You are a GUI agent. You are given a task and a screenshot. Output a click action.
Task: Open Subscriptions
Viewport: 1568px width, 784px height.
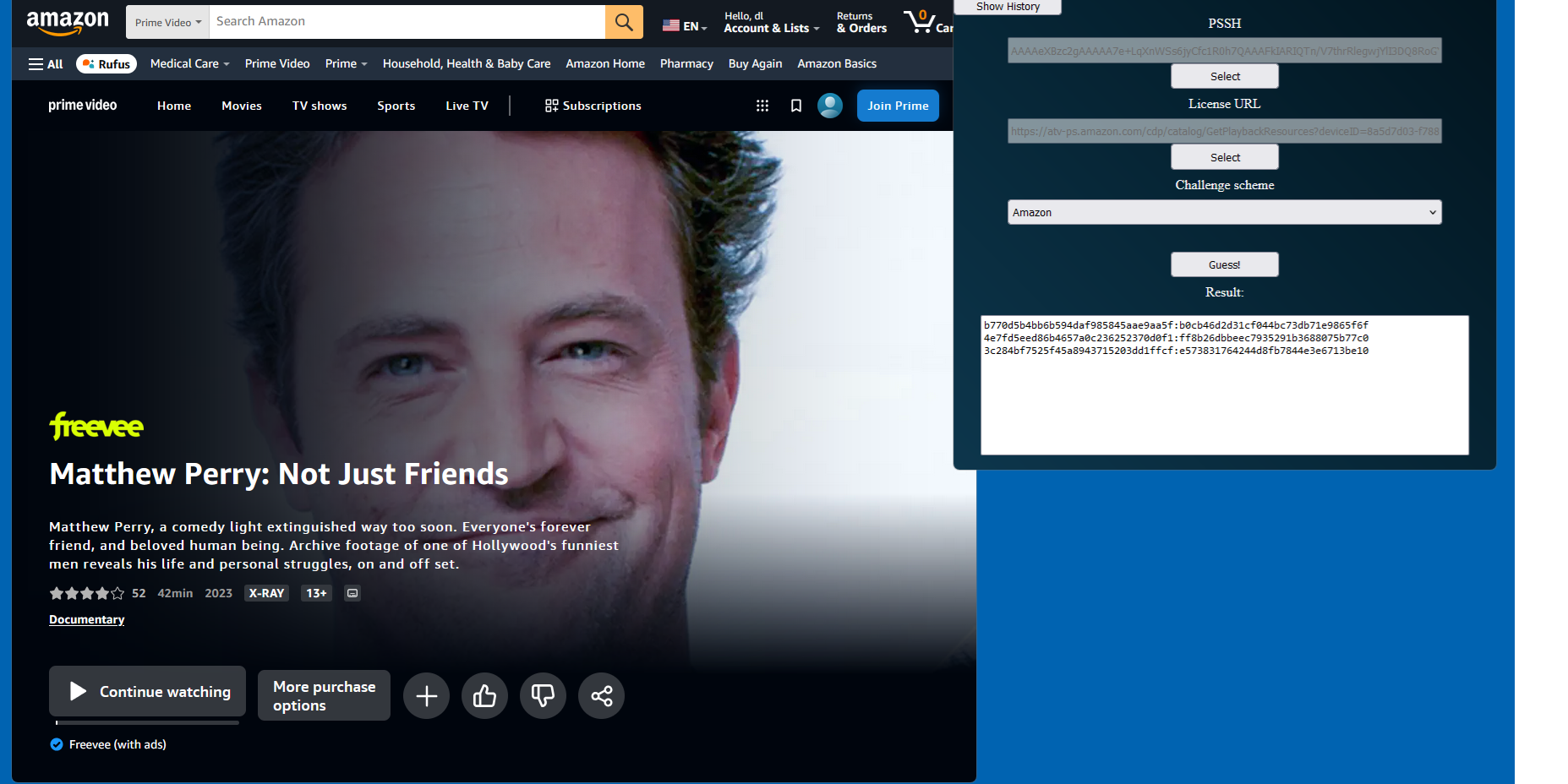pos(593,106)
